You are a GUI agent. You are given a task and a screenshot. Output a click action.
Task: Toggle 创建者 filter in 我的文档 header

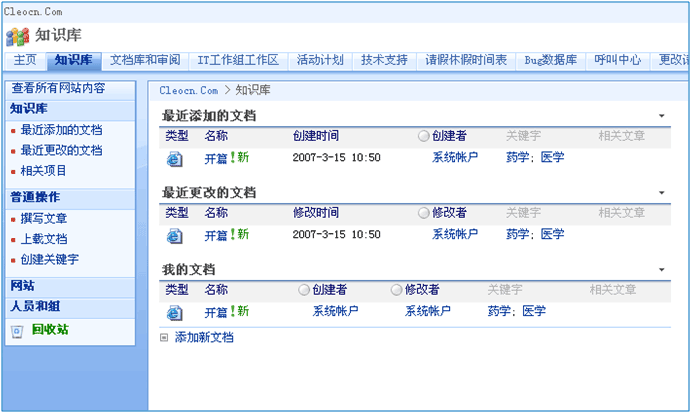304,290
